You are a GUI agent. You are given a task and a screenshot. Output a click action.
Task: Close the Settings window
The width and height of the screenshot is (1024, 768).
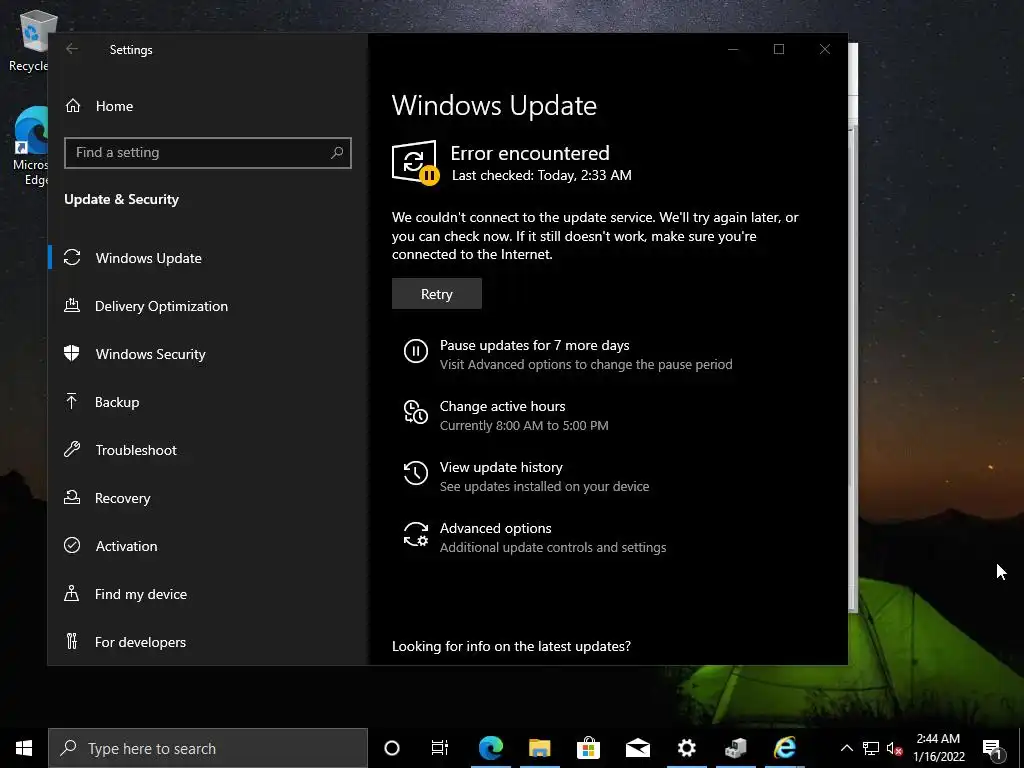(x=825, y=49)
